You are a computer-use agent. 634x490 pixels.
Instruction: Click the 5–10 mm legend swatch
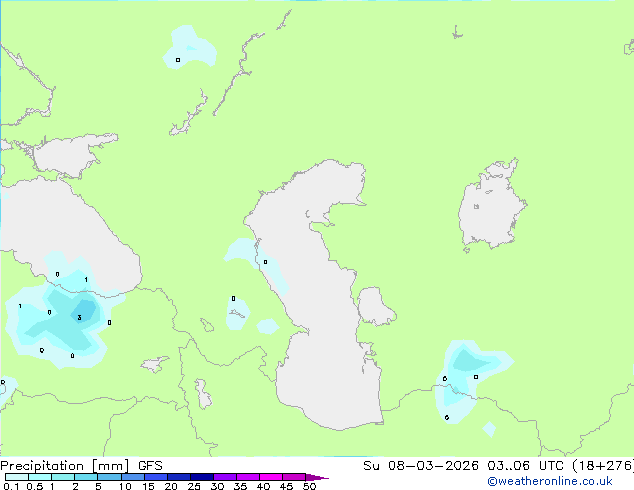pyautogui.click(x=109, y=477)
